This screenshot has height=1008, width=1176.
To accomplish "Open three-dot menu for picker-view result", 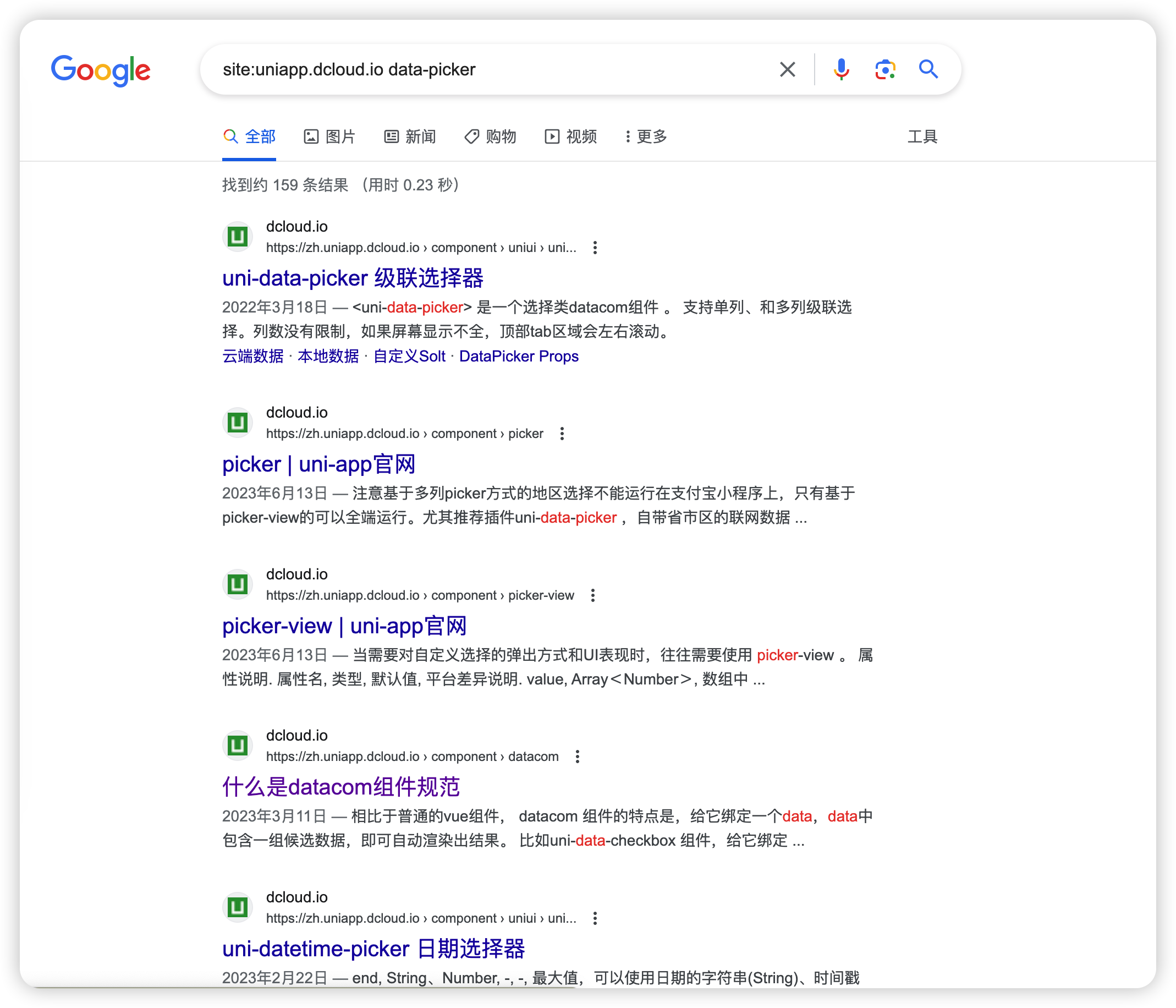I will point(592,596).
